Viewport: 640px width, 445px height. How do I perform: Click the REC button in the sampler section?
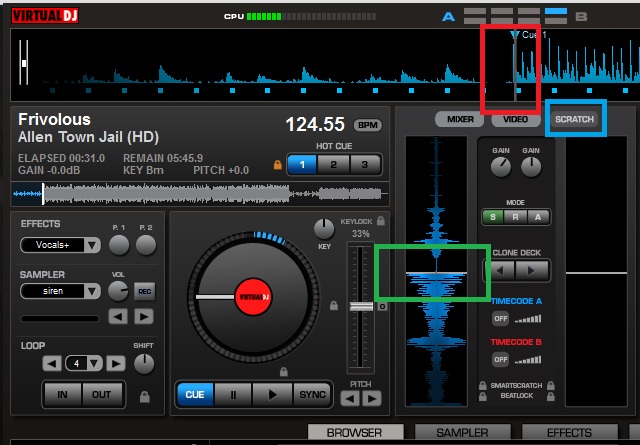click(x=145, y=291)
